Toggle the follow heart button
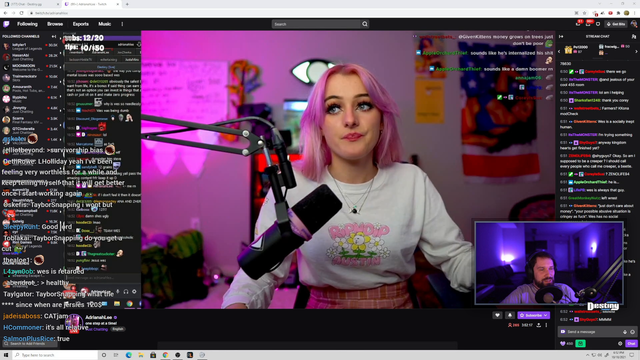Image resolution: width=640 pixels, height=360 pixels. click(x=497, y=315)
